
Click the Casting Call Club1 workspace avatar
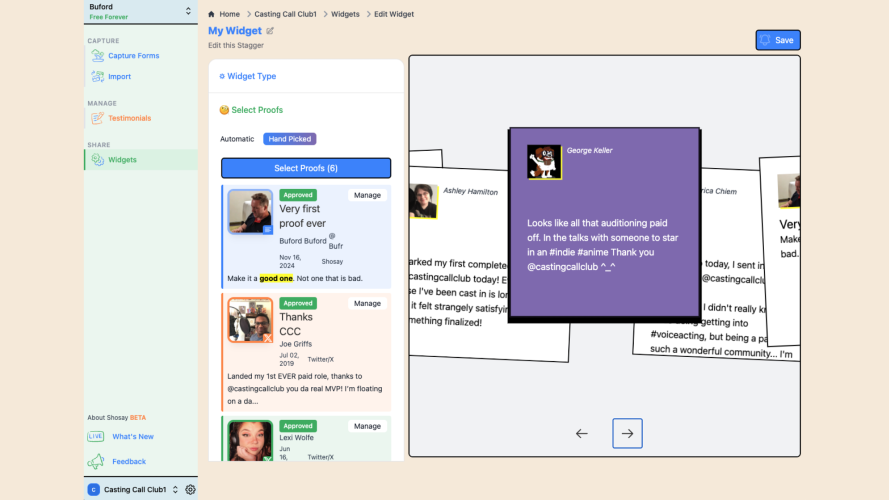click(94, 490)
